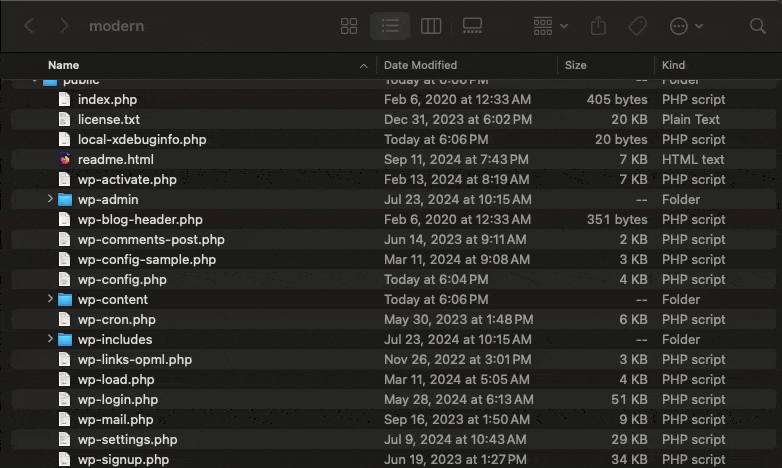Switch to column view

pos(431,26)
